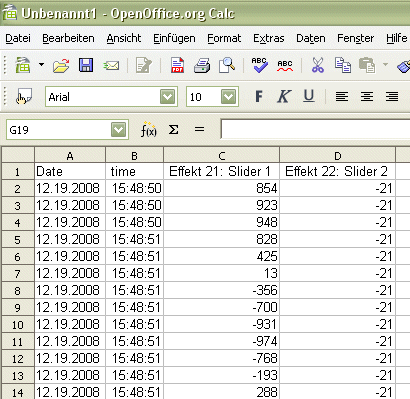Run Spellcheck with ABC checkmark icon
The width and height of the screenshot is (410, 399).
pyautogui.click(x=259, y=65)
